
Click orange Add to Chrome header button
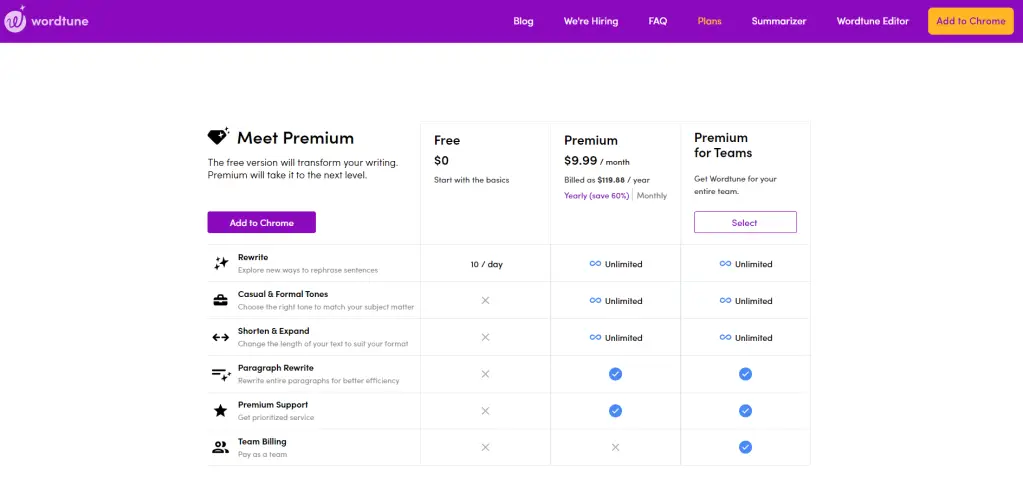971,21
